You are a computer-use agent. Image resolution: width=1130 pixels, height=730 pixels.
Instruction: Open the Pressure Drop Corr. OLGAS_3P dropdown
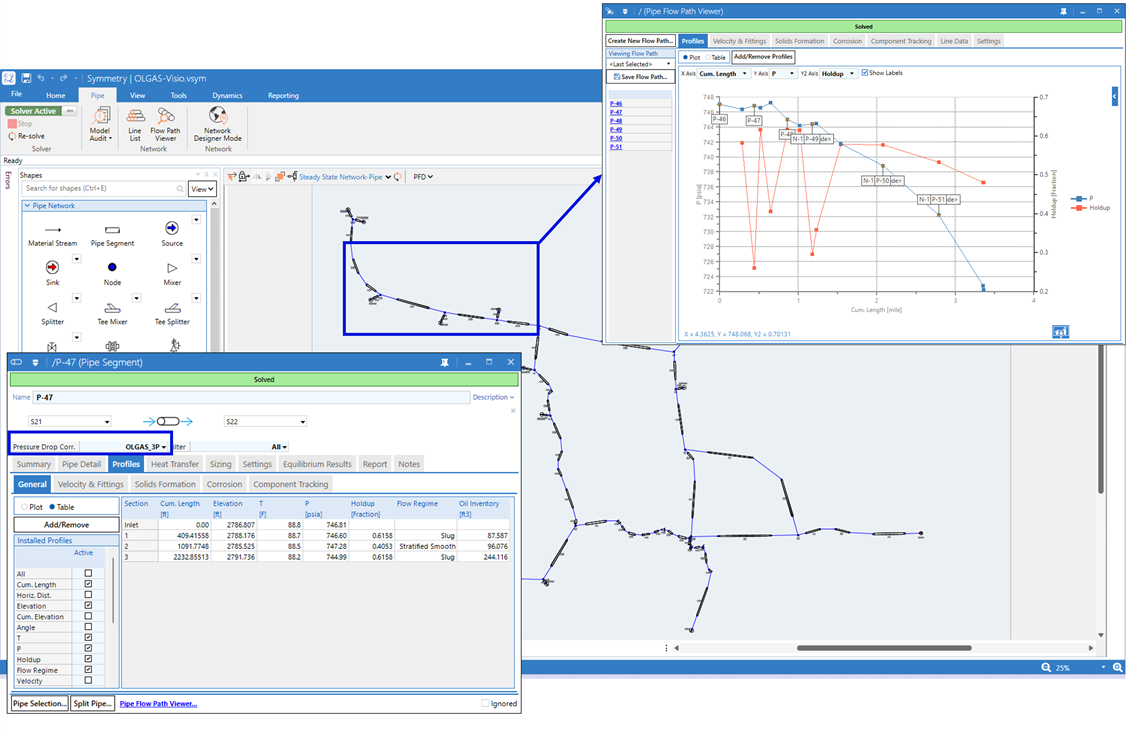[144, 447]
